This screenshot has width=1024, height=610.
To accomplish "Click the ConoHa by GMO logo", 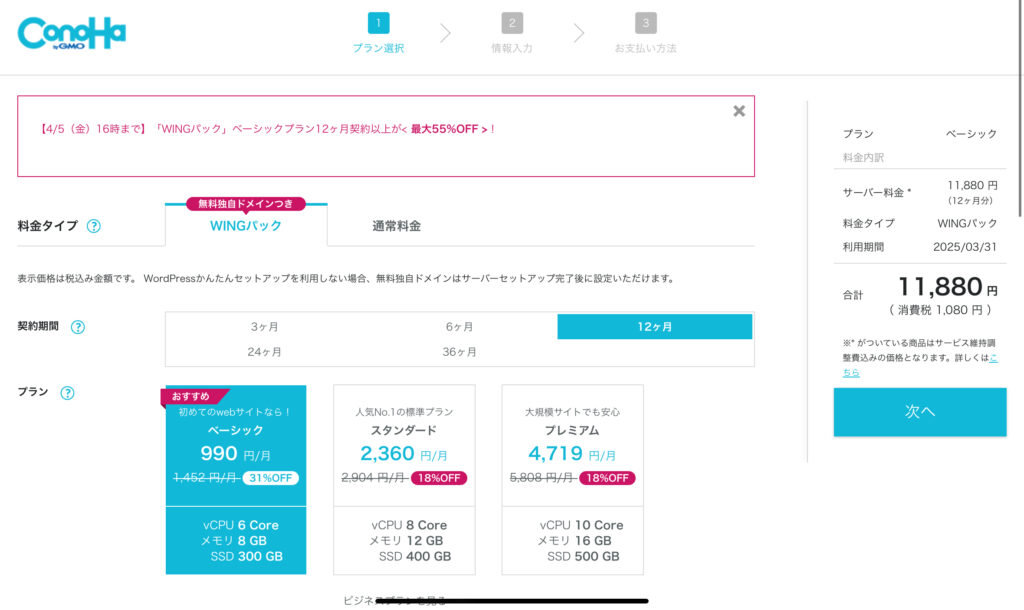I will point(71,33).
